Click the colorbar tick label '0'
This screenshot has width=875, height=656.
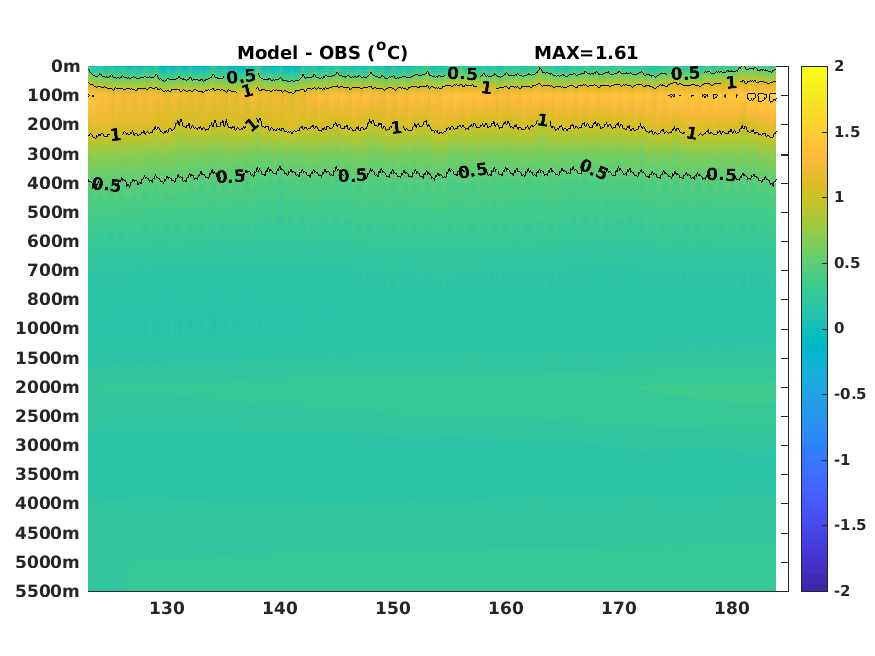839,328
